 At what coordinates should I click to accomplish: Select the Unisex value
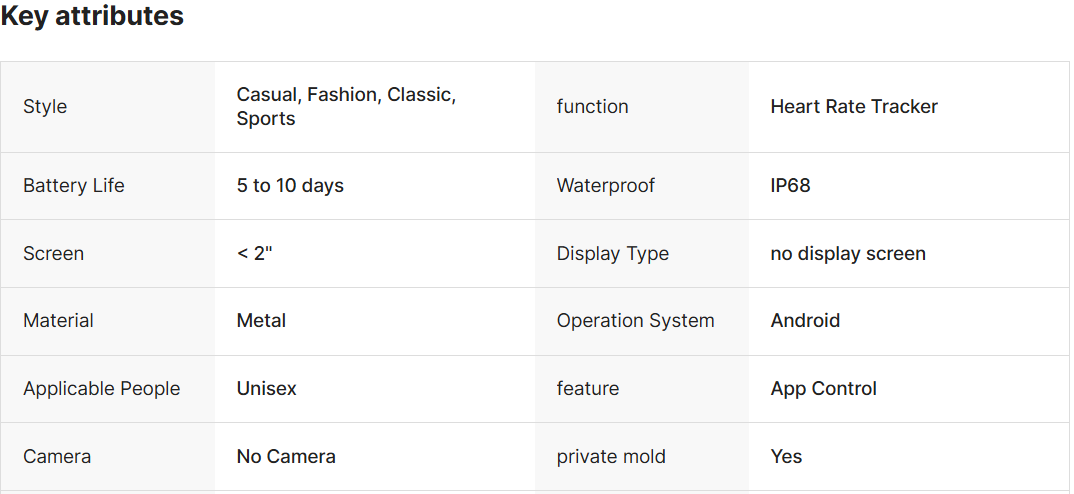click(266, 388)
